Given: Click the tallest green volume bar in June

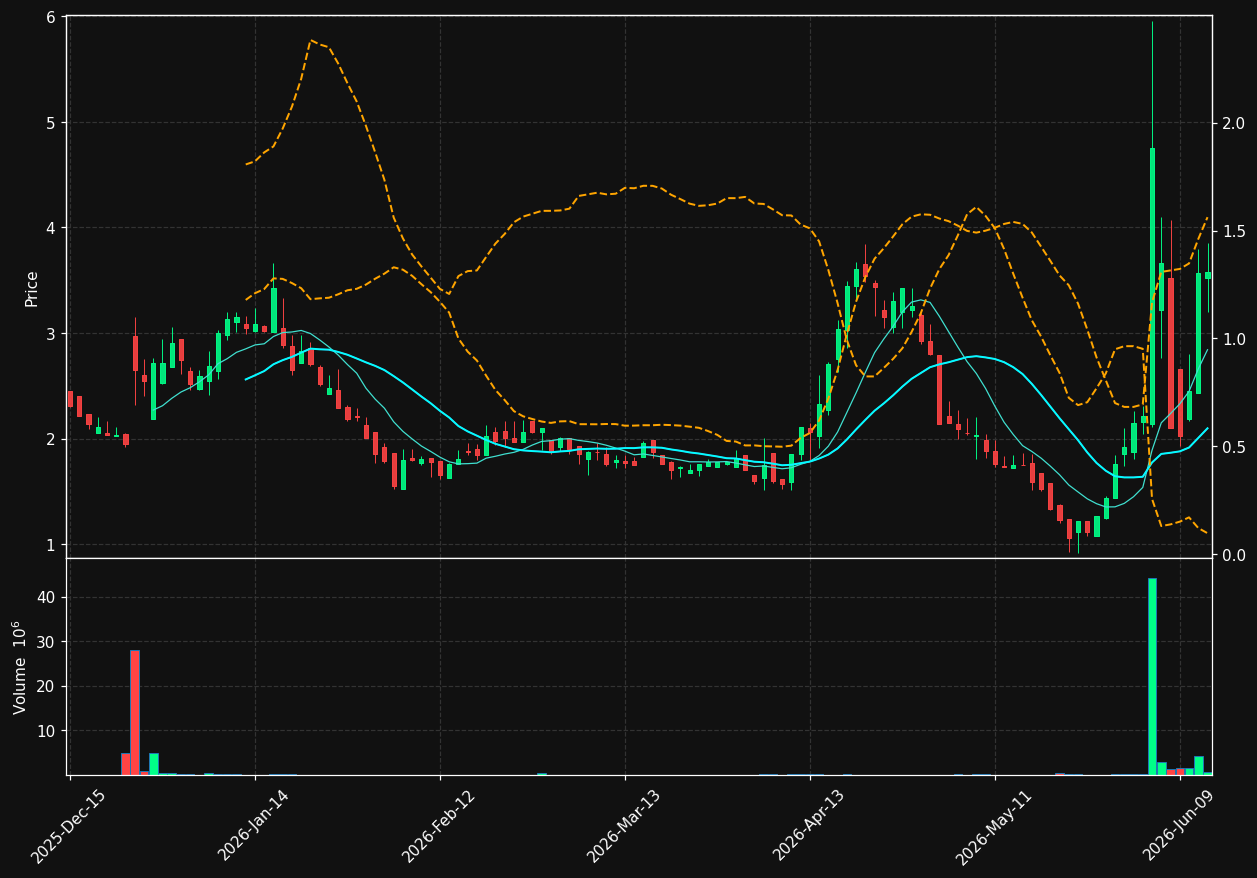Looking at the screenshot, I should coord(1152,676).
